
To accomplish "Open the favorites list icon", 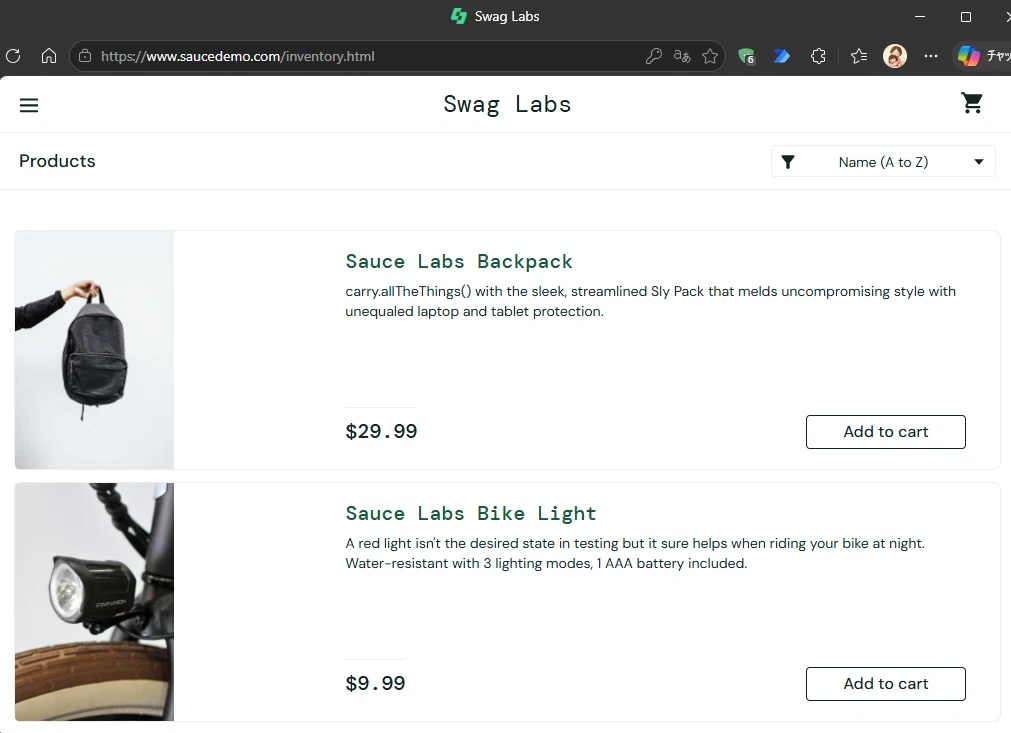I will (859, 56).
